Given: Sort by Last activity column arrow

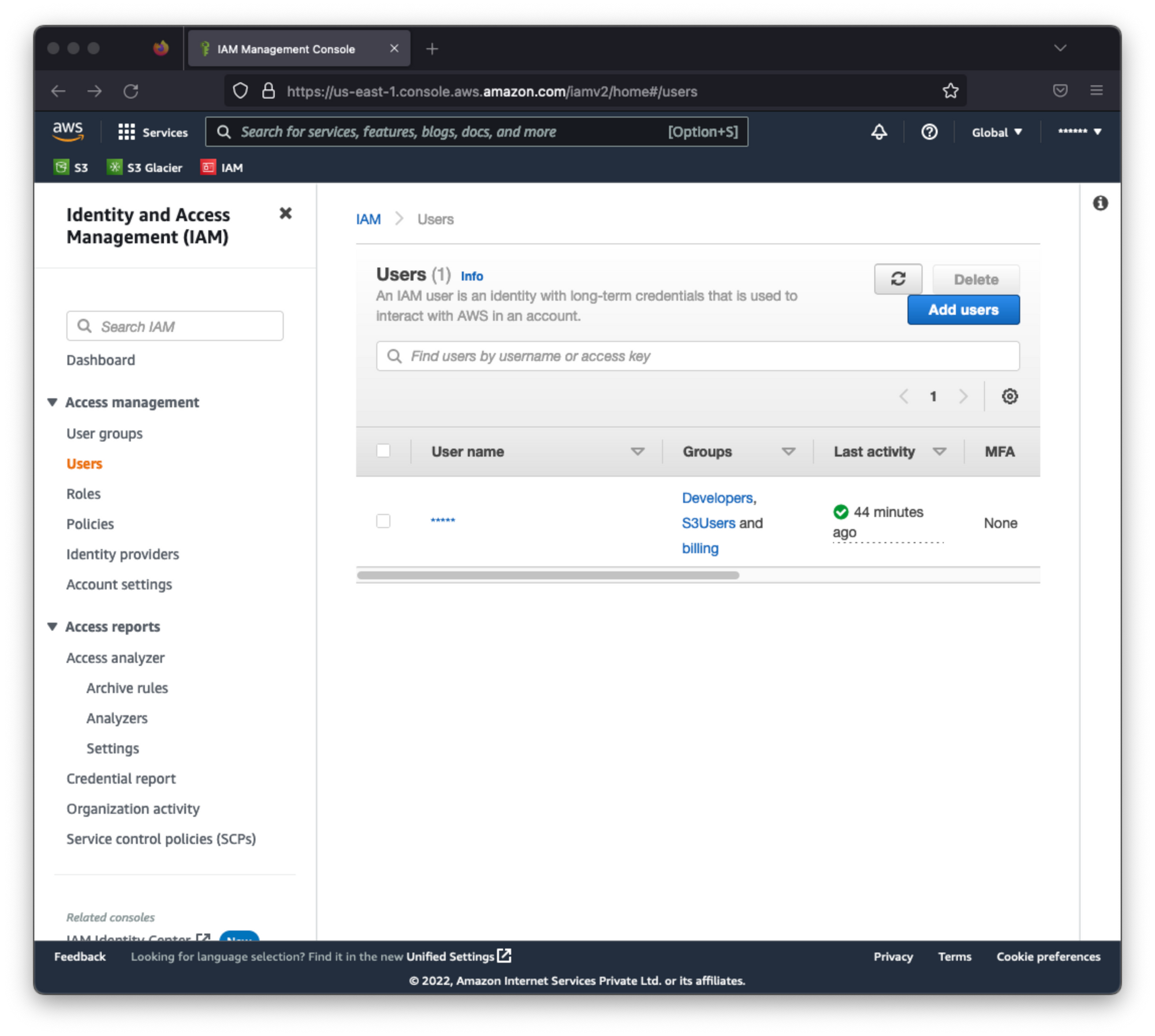Looking at the screenshot, I should click(940, 452).
